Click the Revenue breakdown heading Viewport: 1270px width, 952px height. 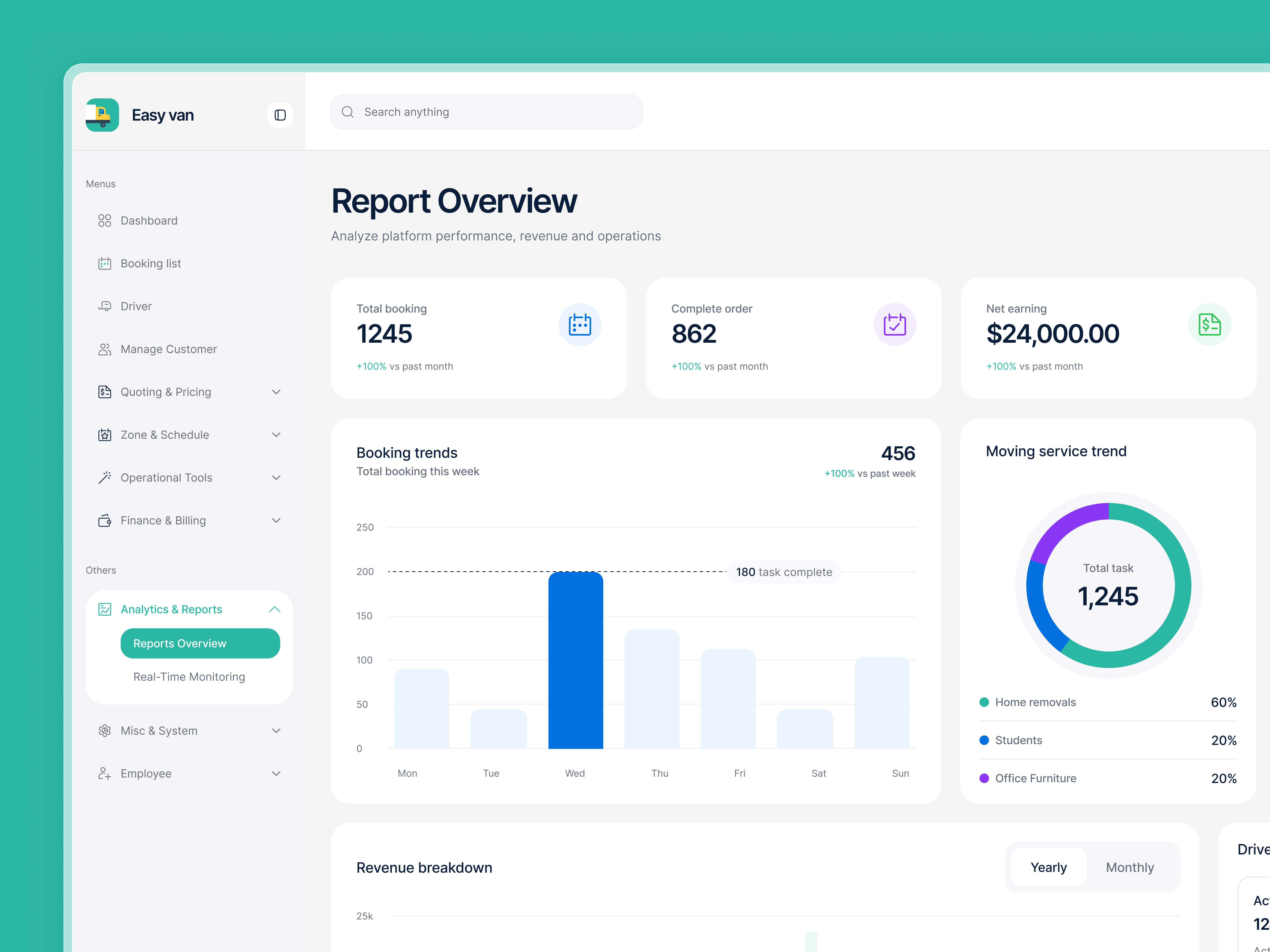coord(424,868)
